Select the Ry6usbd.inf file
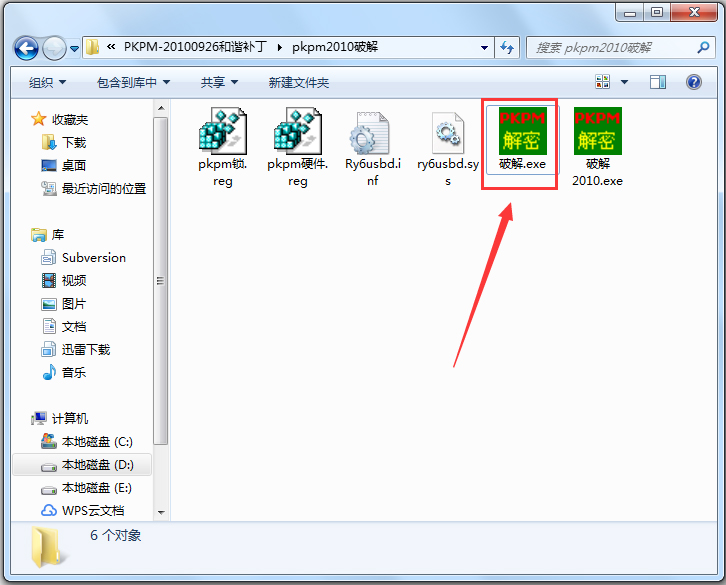The image size is (726, 585). click(373, 147)
